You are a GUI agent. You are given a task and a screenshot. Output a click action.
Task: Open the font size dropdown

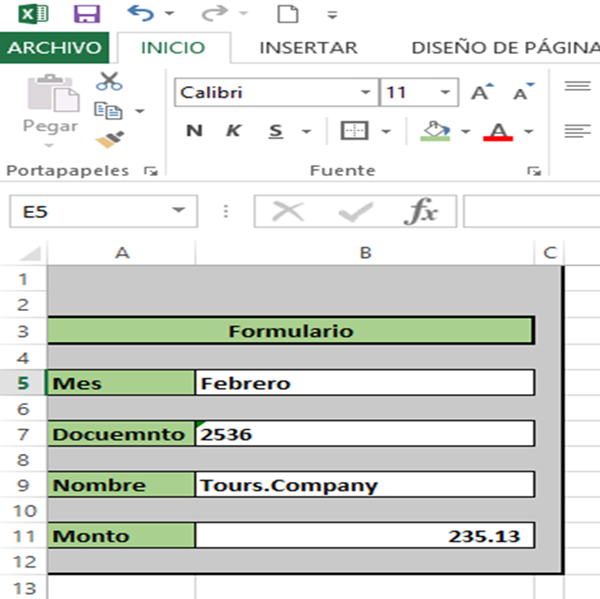(446, 93)
